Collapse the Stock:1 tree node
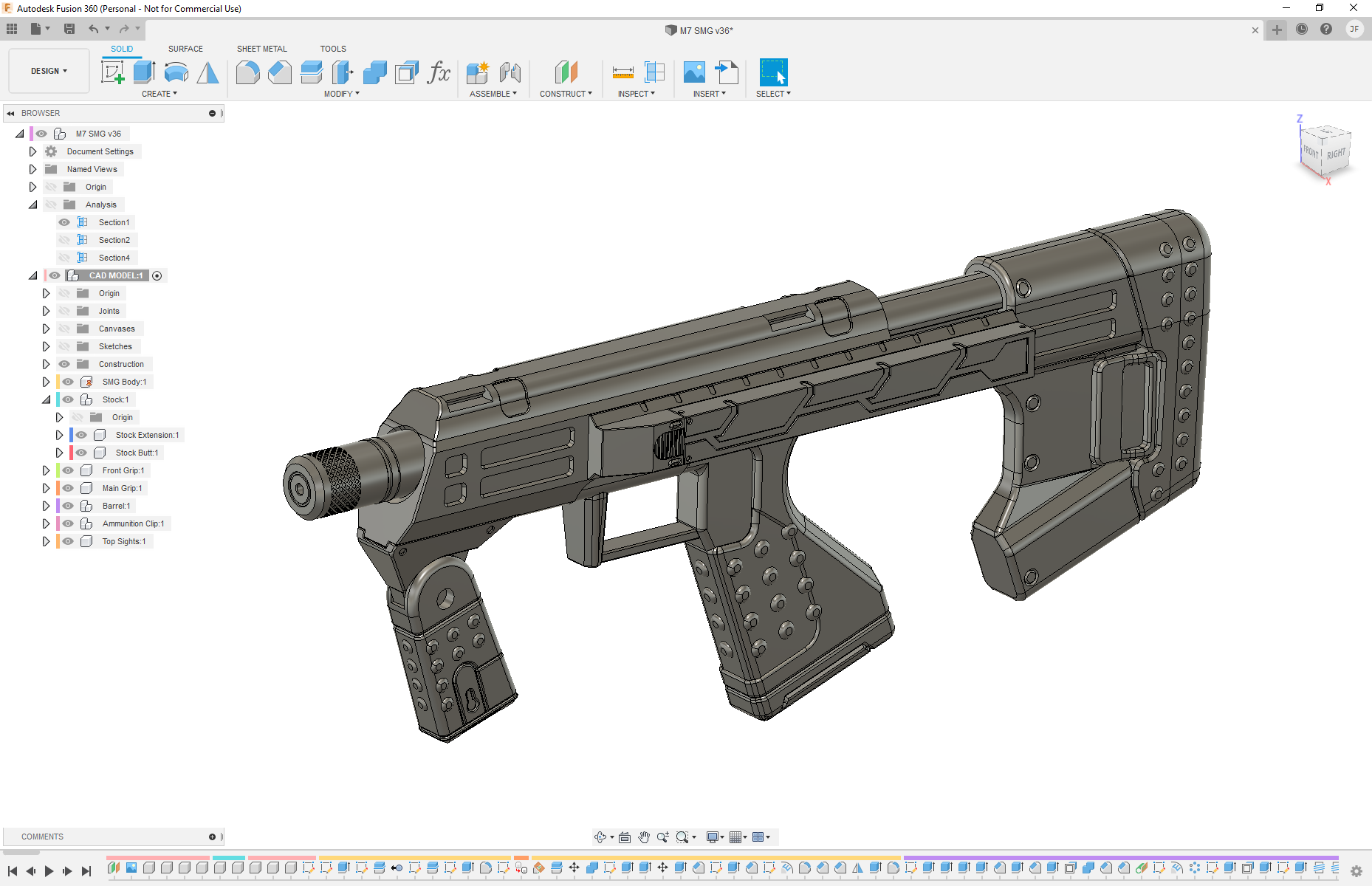 pyautogui.click(x=46, y=399)
